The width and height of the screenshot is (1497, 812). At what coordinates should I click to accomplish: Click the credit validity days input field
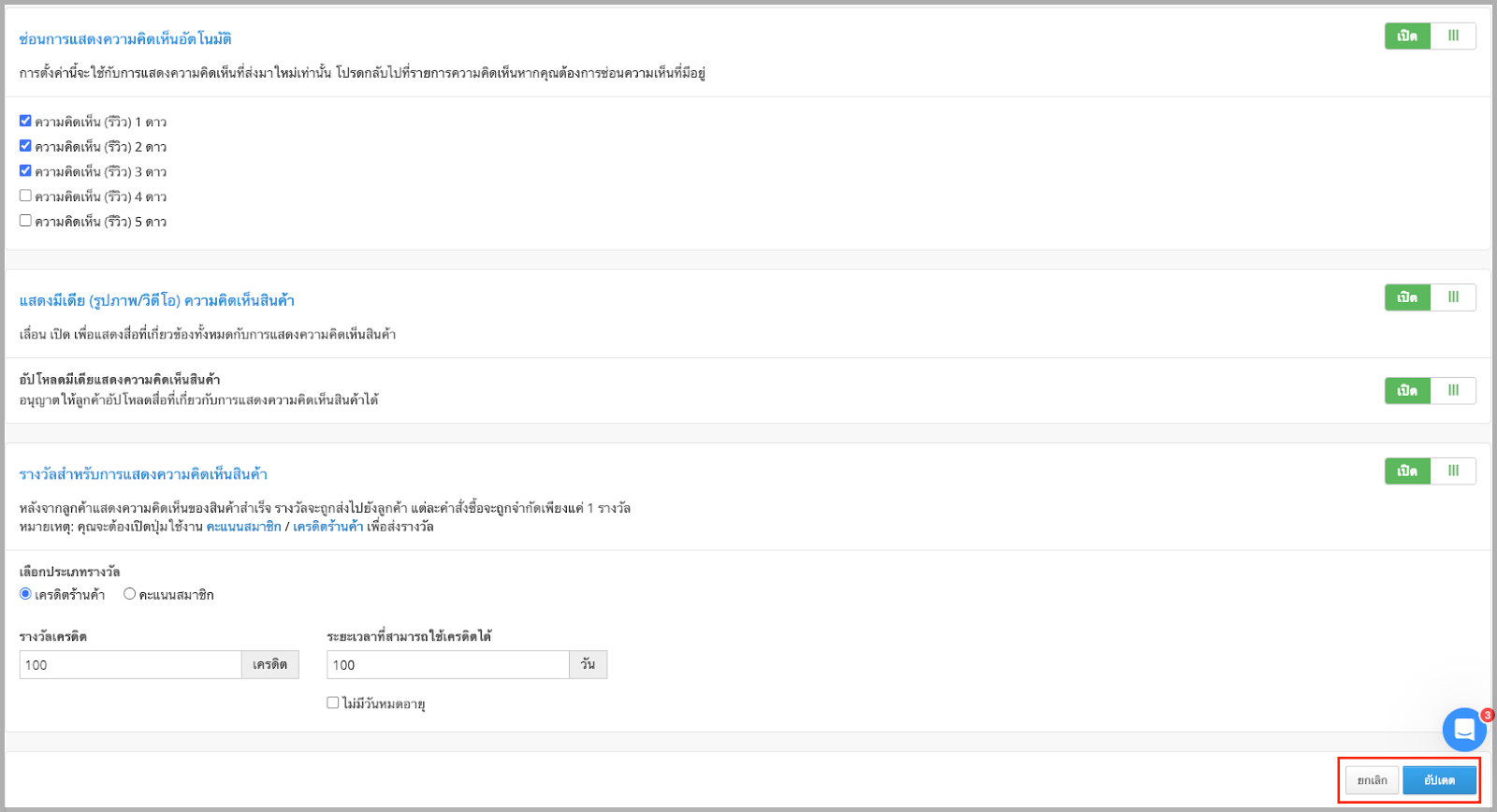point(447,665)
